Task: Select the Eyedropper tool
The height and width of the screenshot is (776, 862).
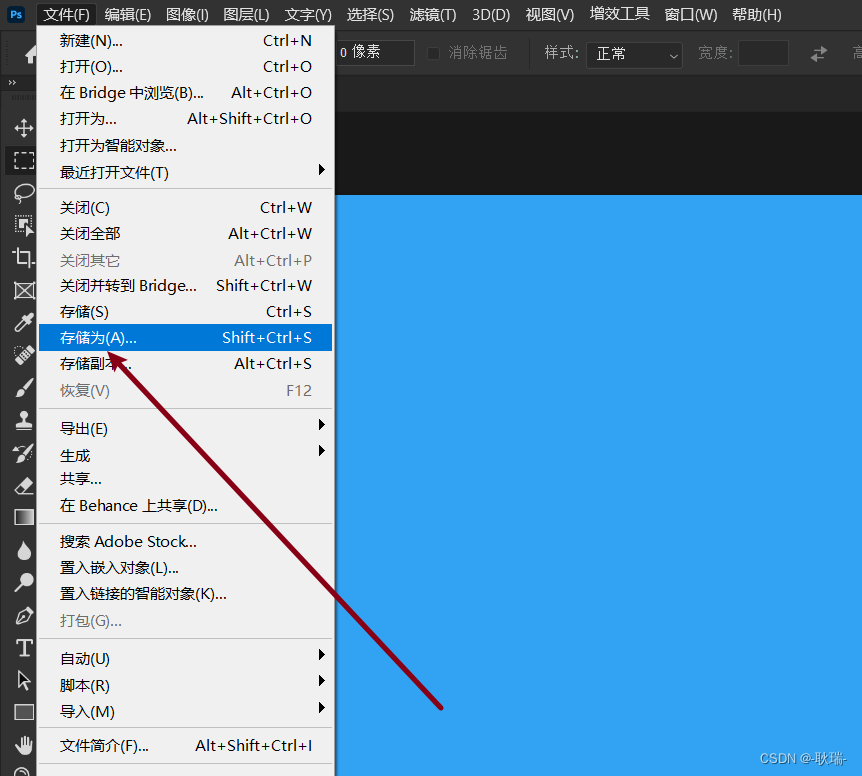Action: 23,322
